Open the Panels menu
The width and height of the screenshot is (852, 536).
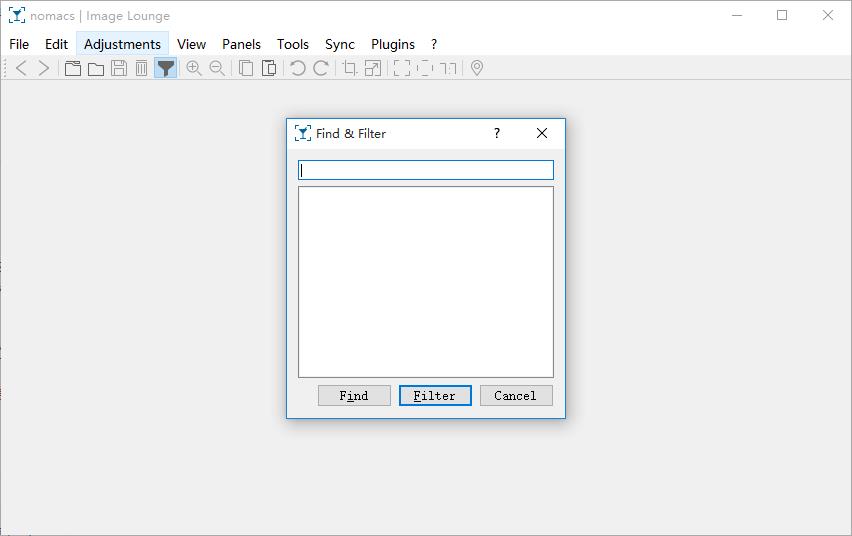(241, 44)
